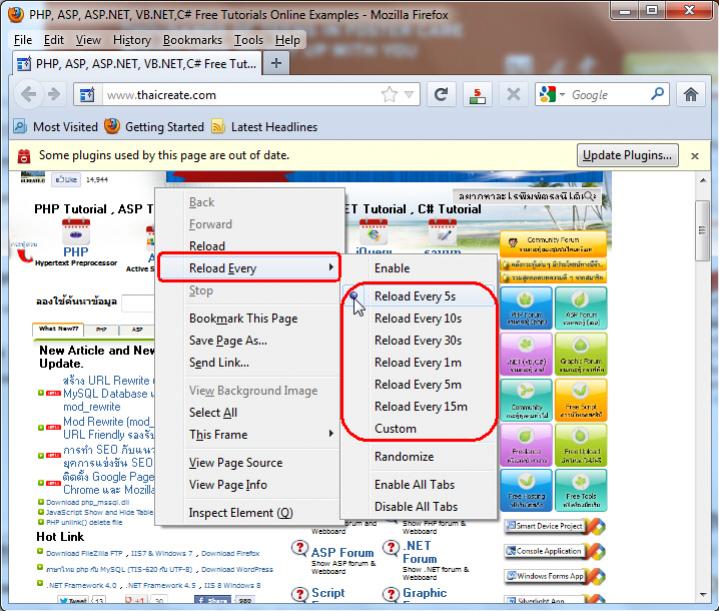719x611 pixels.
Task: Bookmark page with the star icon
Action: pos(389,95)
